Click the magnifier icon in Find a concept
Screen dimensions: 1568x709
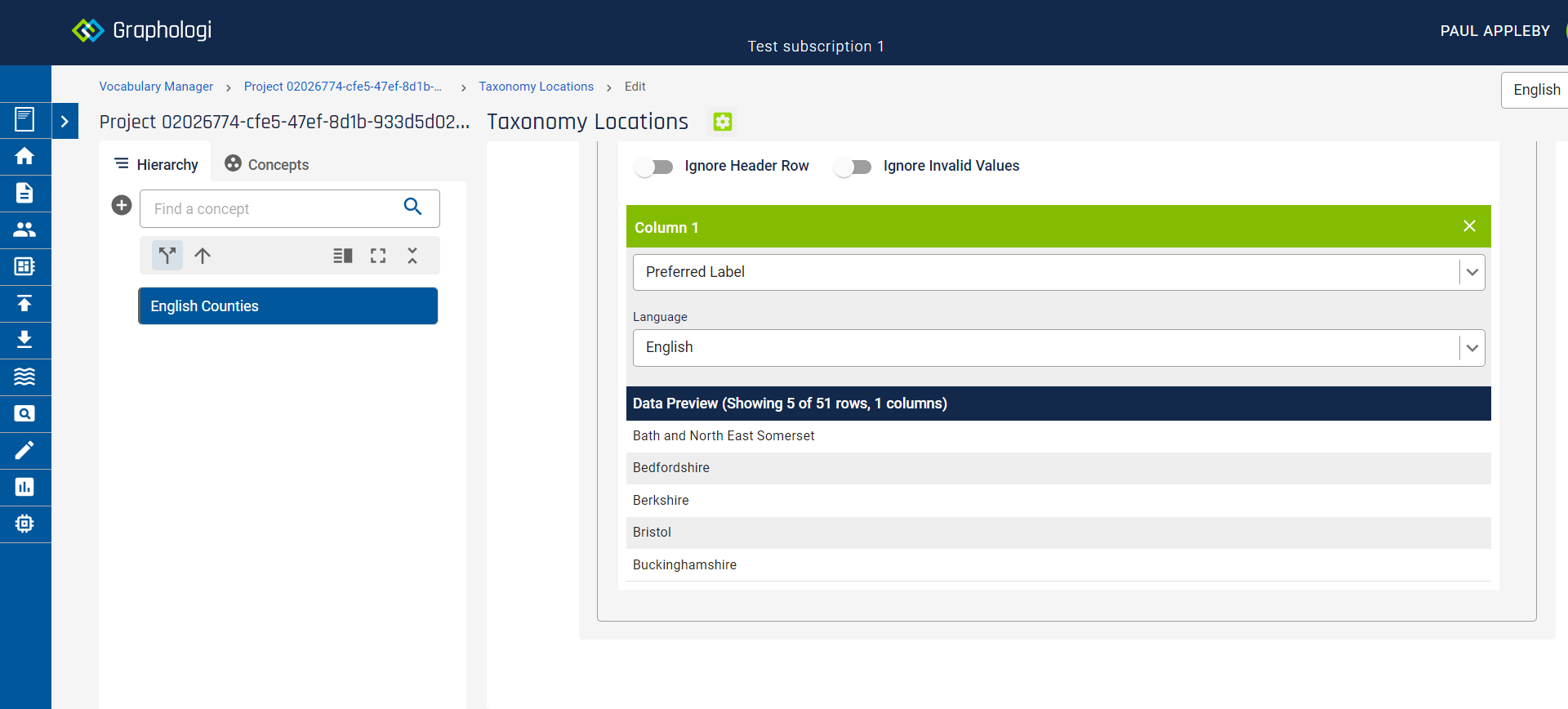tap(413, 207)
